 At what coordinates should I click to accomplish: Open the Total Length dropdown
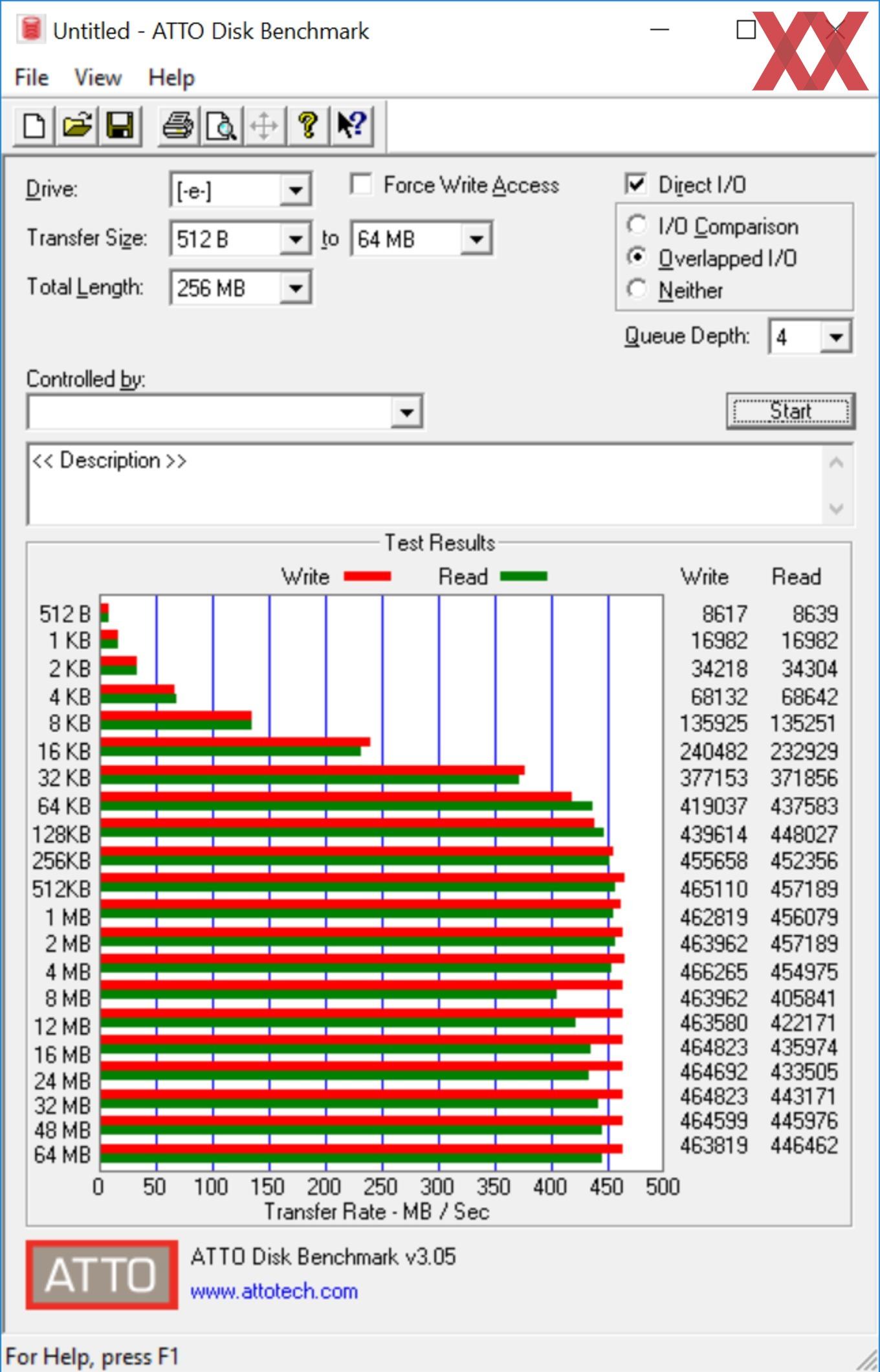[x=296, y=288]
